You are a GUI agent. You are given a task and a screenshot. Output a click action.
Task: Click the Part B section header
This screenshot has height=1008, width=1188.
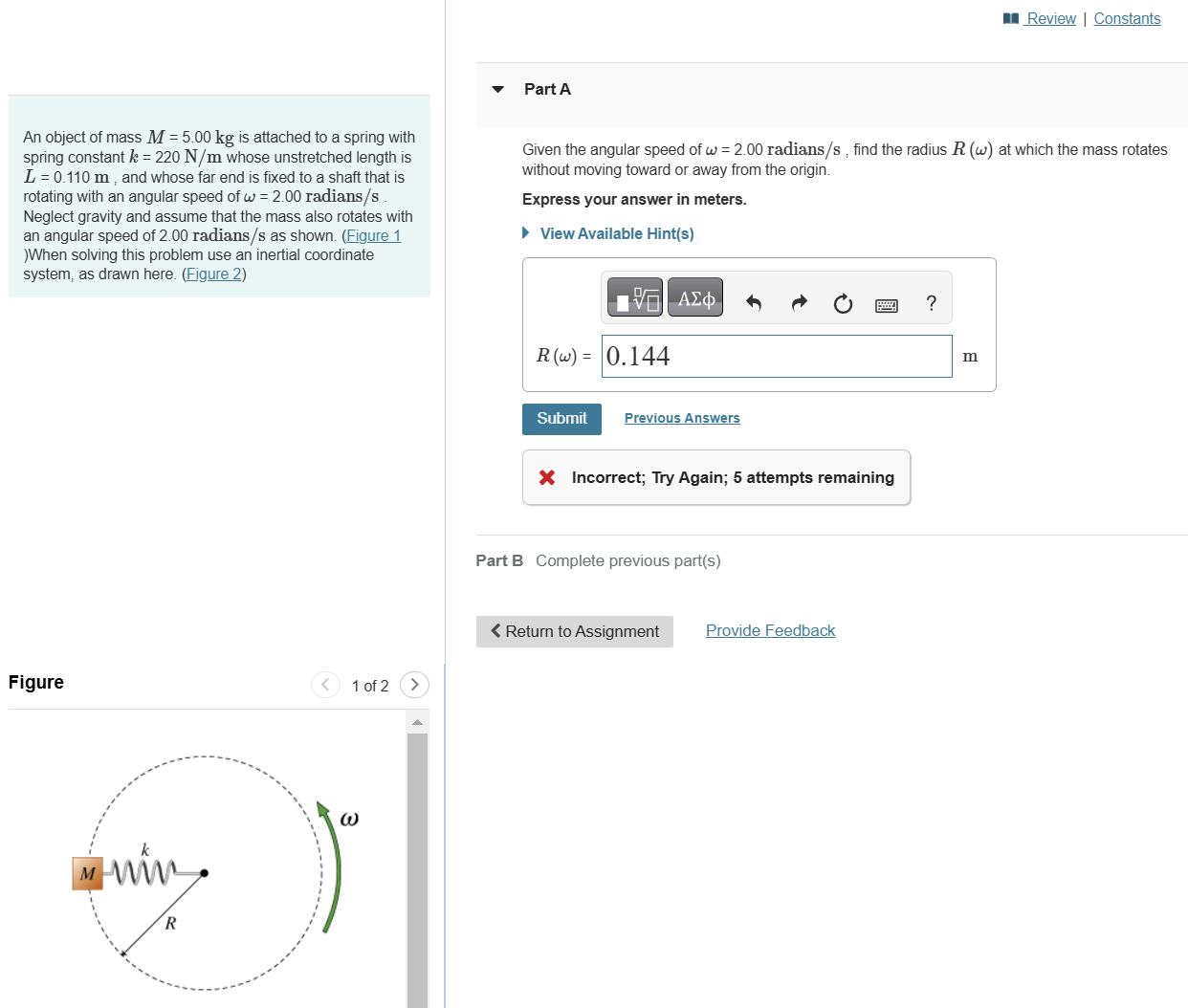(499, 560)
